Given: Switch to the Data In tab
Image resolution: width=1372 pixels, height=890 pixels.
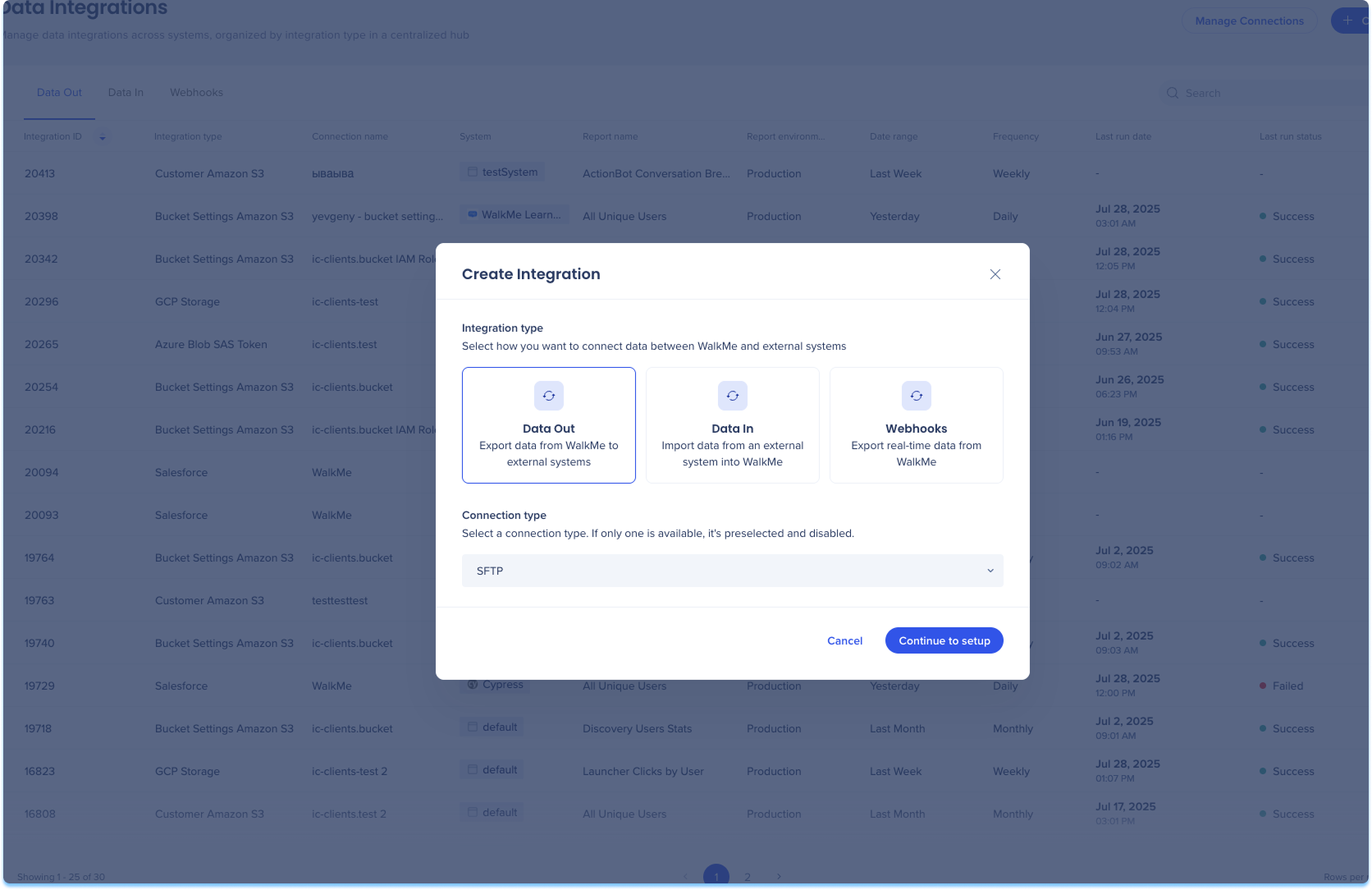Looking at the screenshot, I should [x=126, y=93].
